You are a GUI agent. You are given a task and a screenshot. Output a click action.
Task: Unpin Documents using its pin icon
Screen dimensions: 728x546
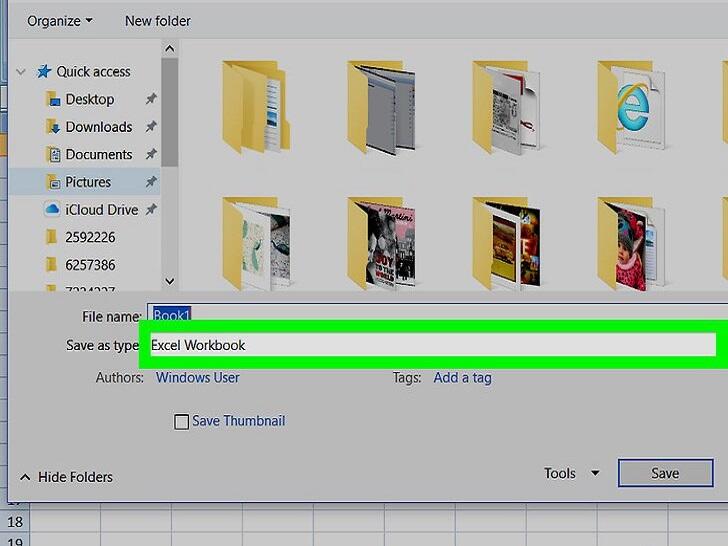coord(151,154)
